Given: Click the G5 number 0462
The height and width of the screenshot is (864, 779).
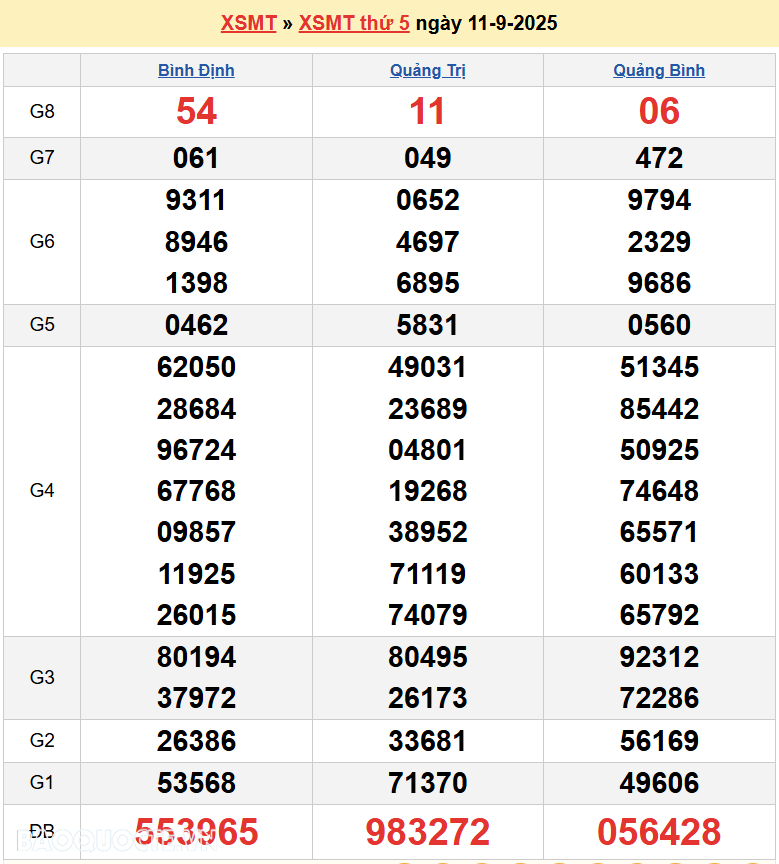Looking at the screenshot, I should point(196,325).
